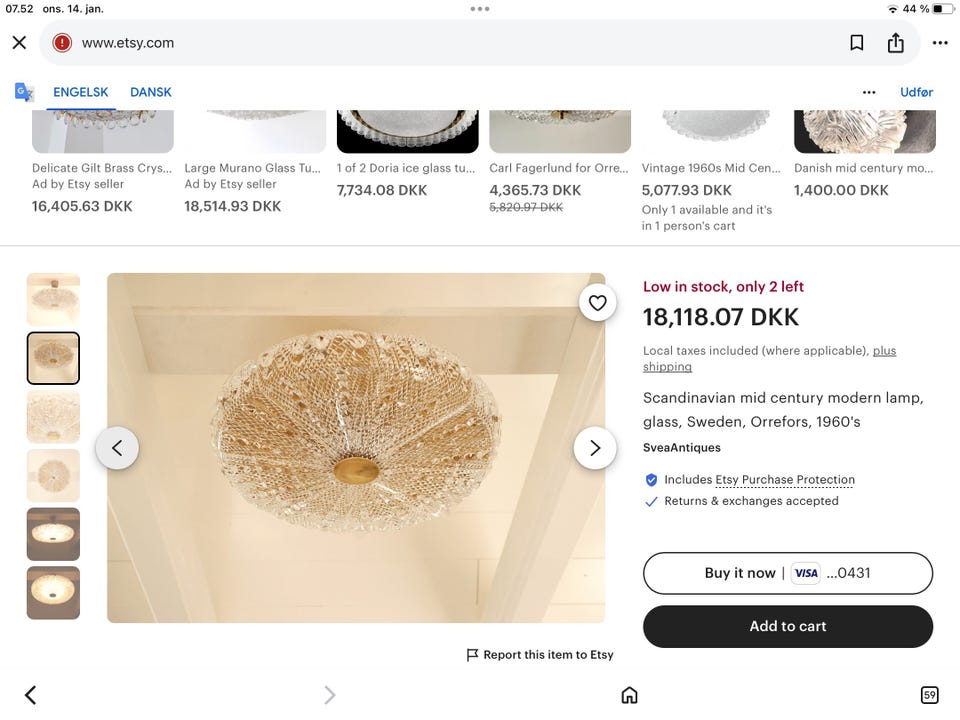This screenshot has width=960, height=720.
Task: Go to the home screen via the home icon
Action: pyautogui.click(x=629, y=694)
